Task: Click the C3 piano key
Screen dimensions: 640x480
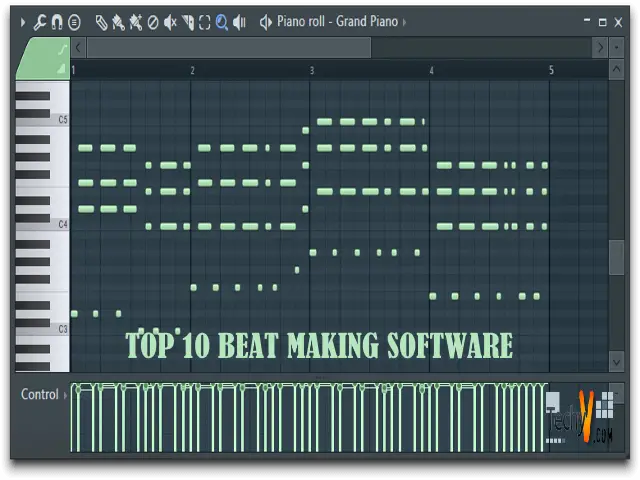Action: [59, 329]
